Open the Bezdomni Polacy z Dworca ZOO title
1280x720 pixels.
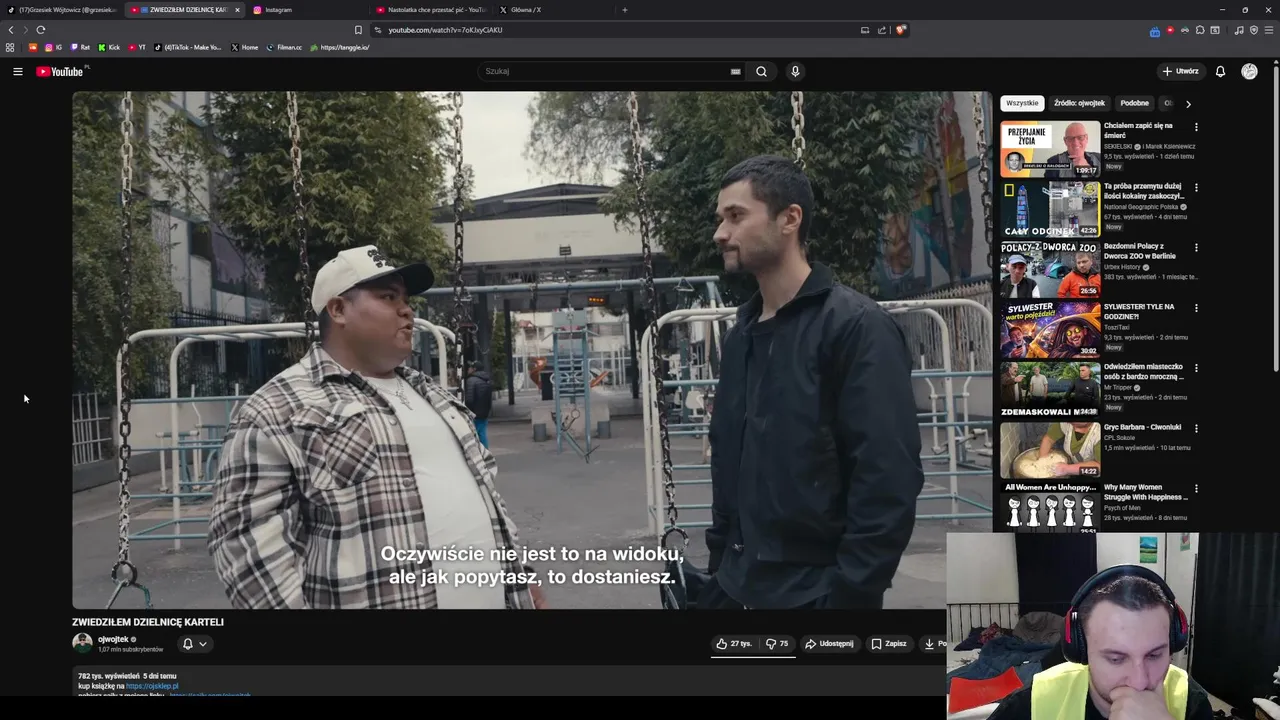point(1144,251)
